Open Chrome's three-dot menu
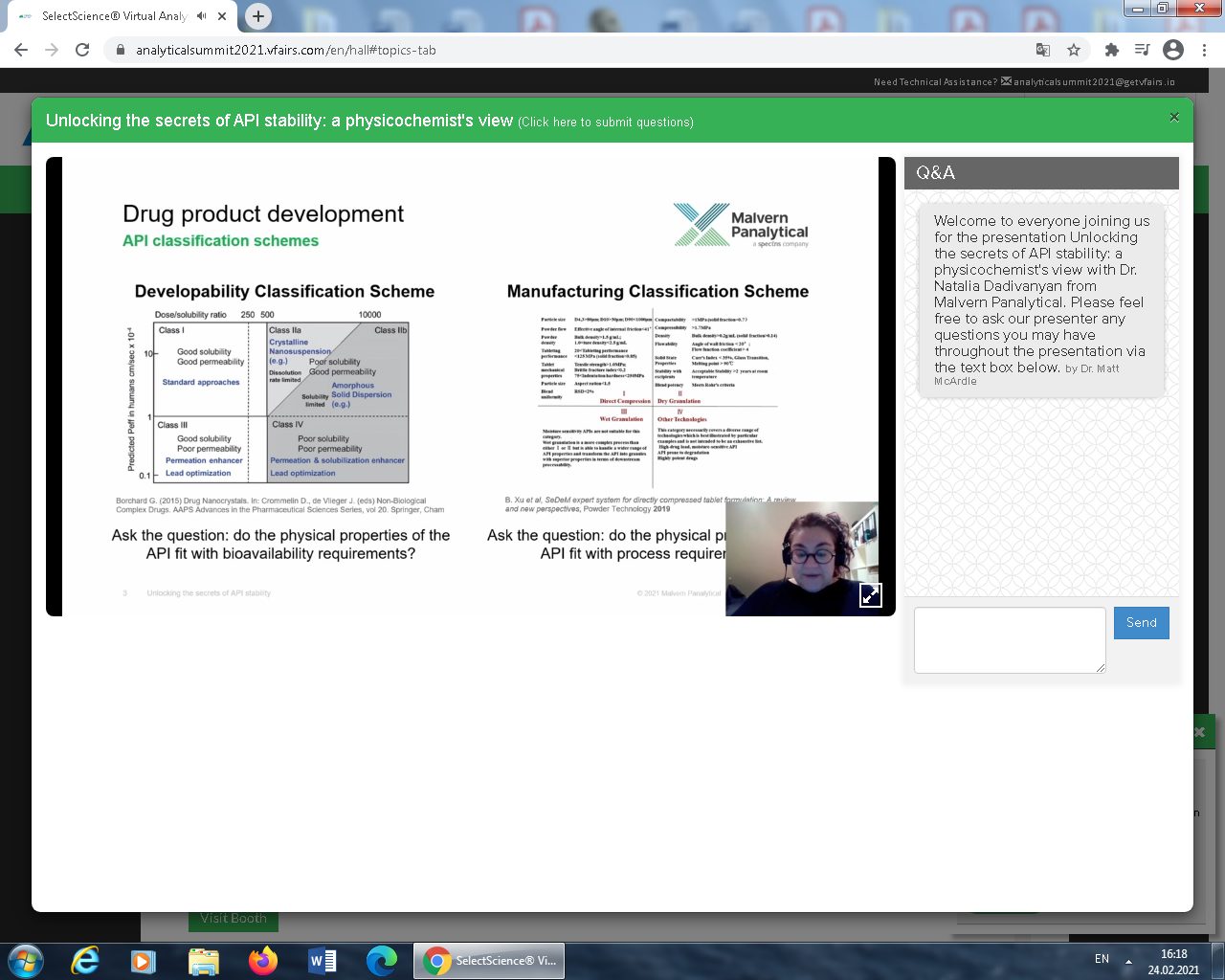This screenshot has height=980, width=1225. click(1204, 50)
